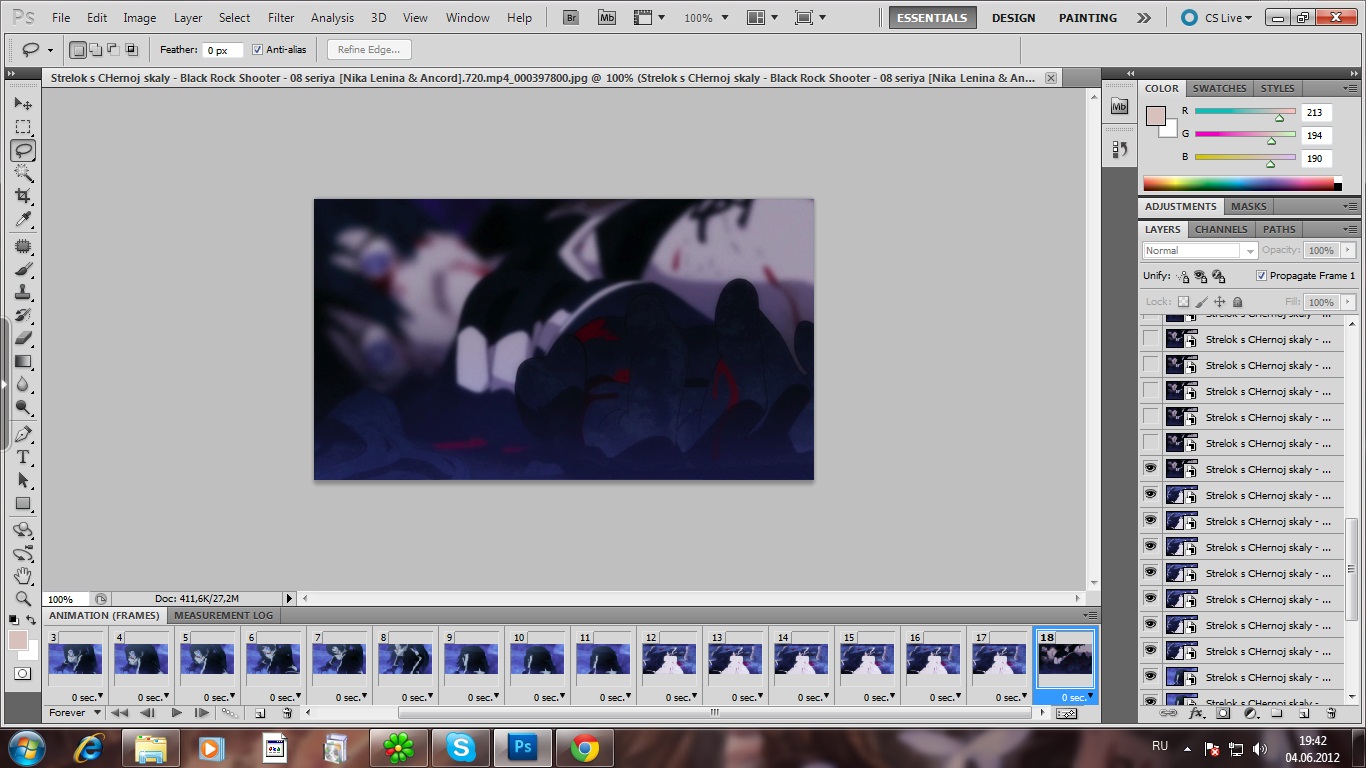Switch to the Measurement Log tab
The width and height of the screenshot is (1366, 768).
pos(223,616)
